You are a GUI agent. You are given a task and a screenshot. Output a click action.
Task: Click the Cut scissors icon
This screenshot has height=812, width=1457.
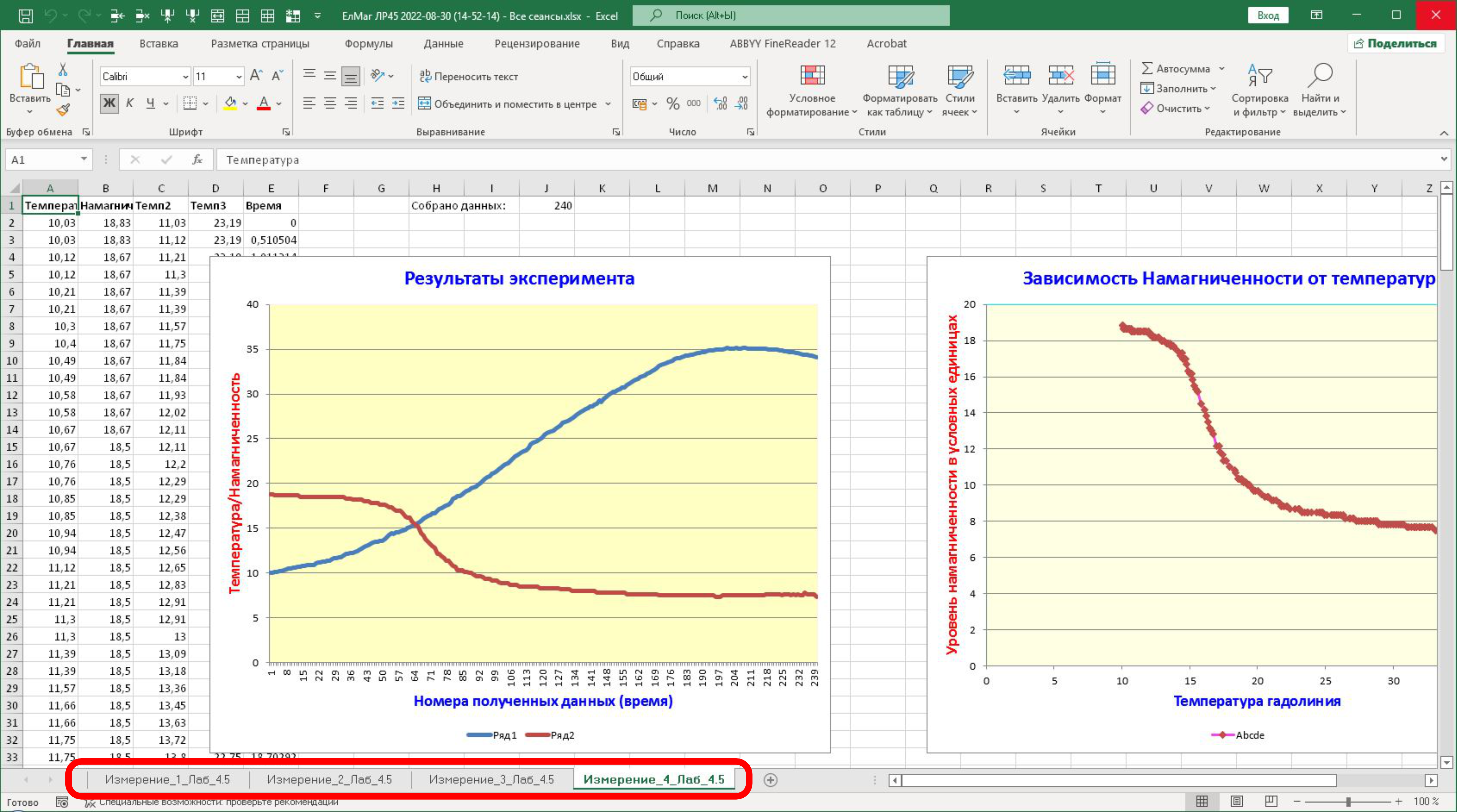(x=63, y=70)
